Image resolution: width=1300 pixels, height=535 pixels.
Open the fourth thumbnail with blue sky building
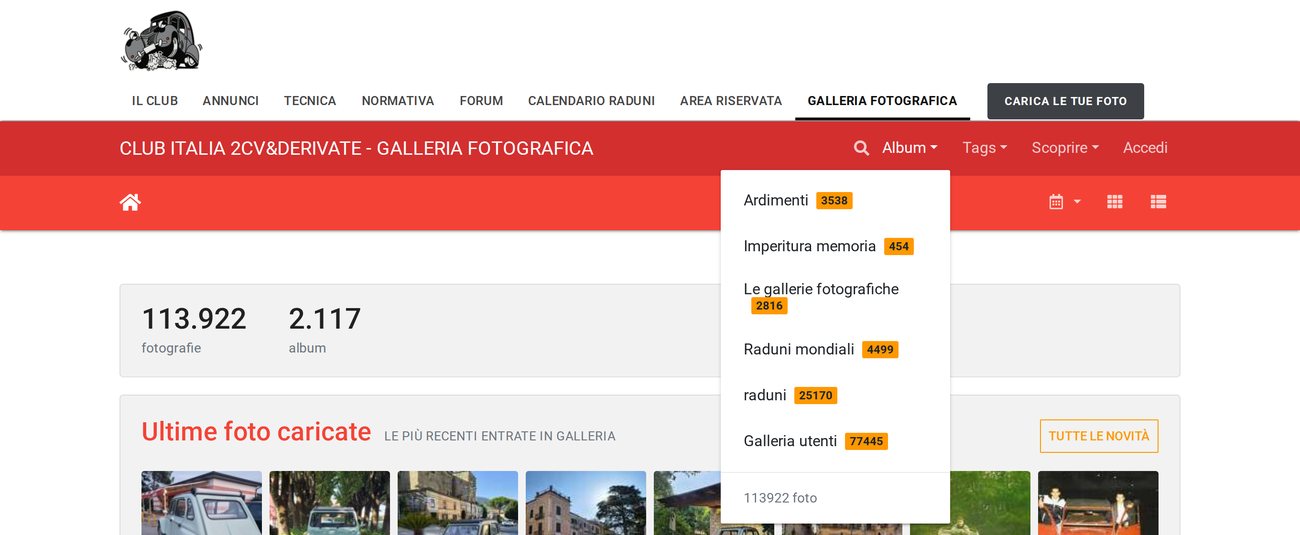tap(585, 503)
